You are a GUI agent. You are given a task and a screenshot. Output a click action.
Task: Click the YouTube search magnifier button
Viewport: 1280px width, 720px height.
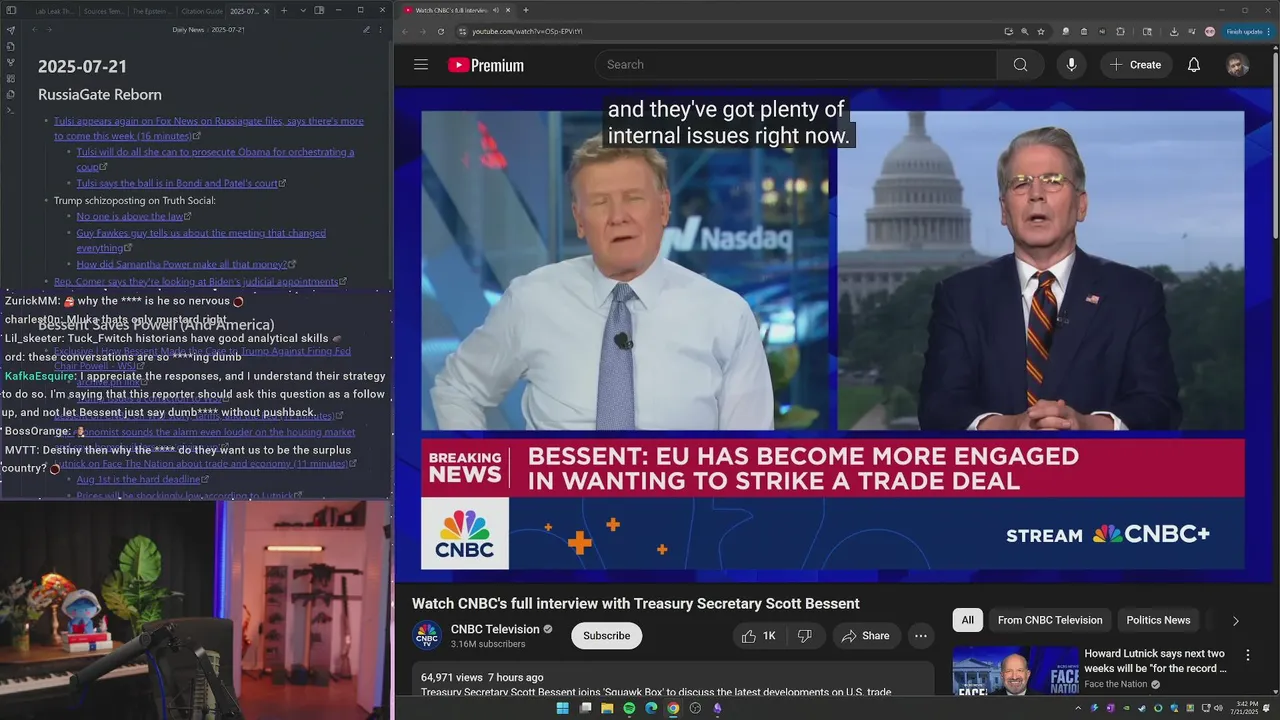click(x=1020, y=65)
